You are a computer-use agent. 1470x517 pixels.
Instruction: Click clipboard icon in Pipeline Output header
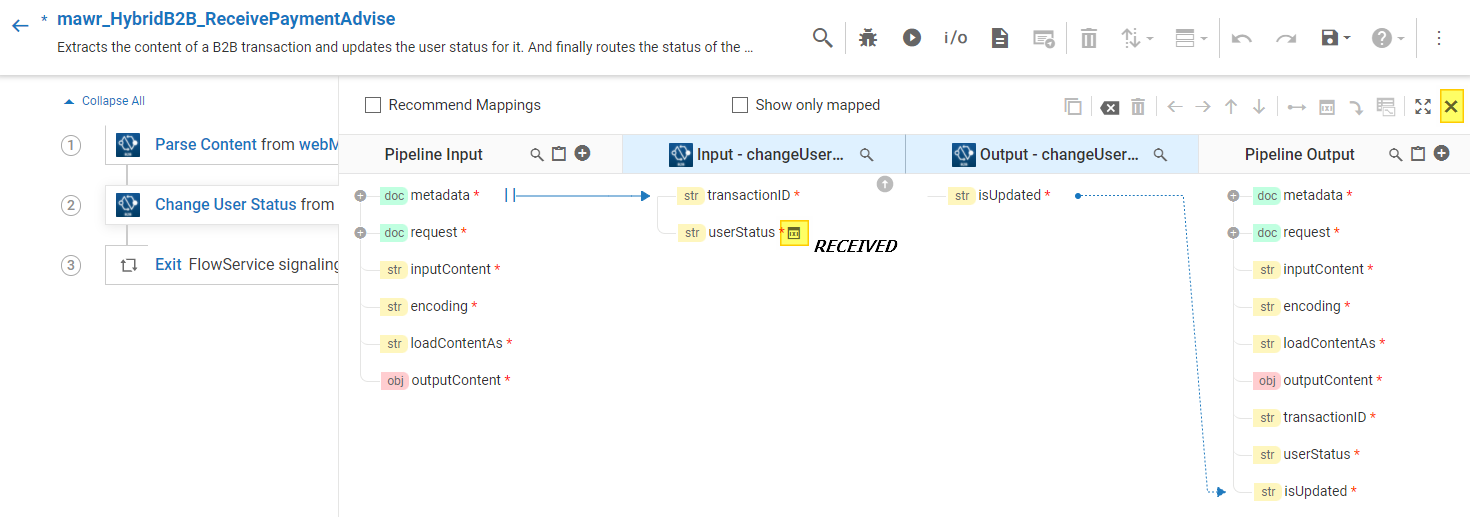pos(1418,154)
